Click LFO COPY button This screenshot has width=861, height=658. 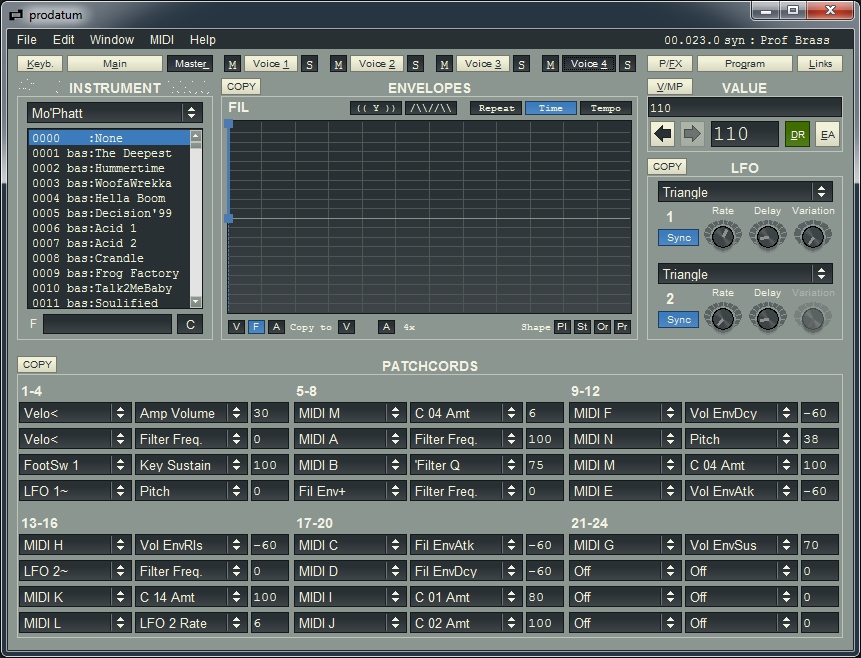pyautogui.click(x=667, y=166)
